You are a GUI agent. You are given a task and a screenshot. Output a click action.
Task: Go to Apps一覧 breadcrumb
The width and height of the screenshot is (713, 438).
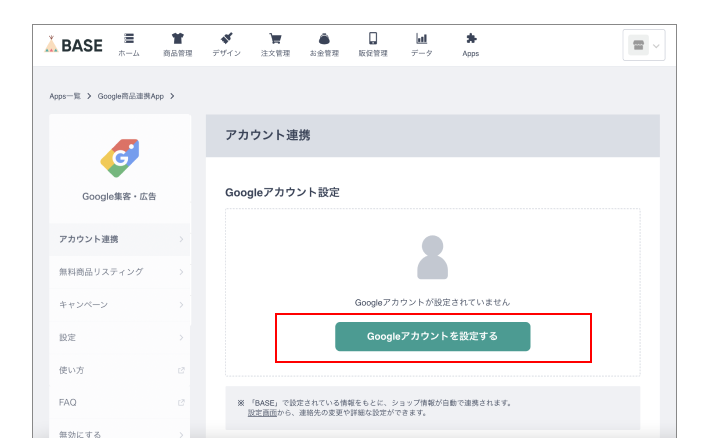65,96
